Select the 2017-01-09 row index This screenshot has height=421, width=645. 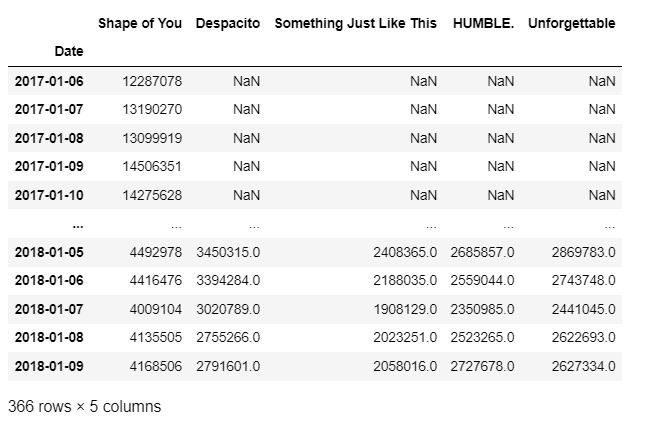(x=49, y=166)
